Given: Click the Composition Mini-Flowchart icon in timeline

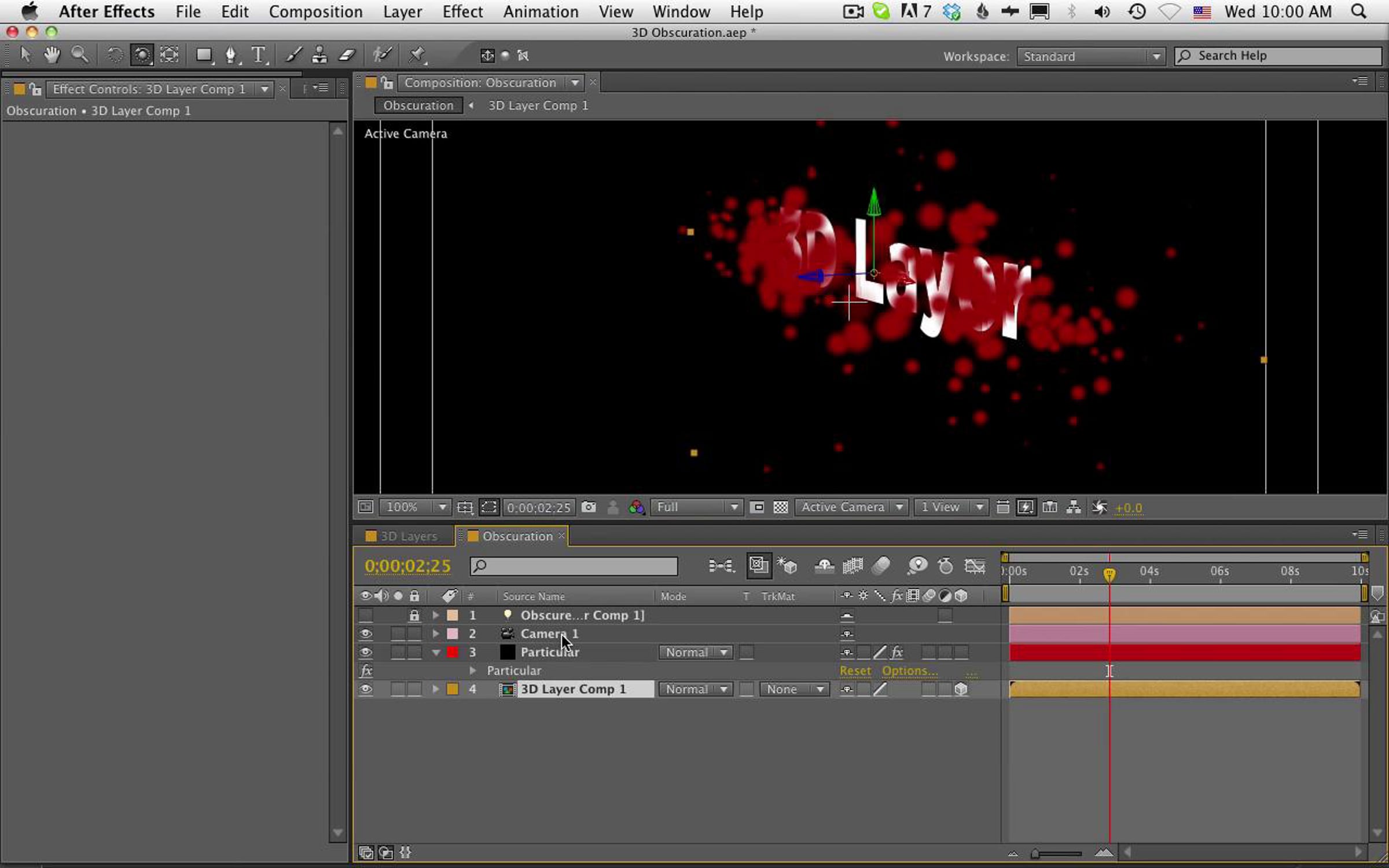Looking at the screenshot, I should tap(721, 565).
